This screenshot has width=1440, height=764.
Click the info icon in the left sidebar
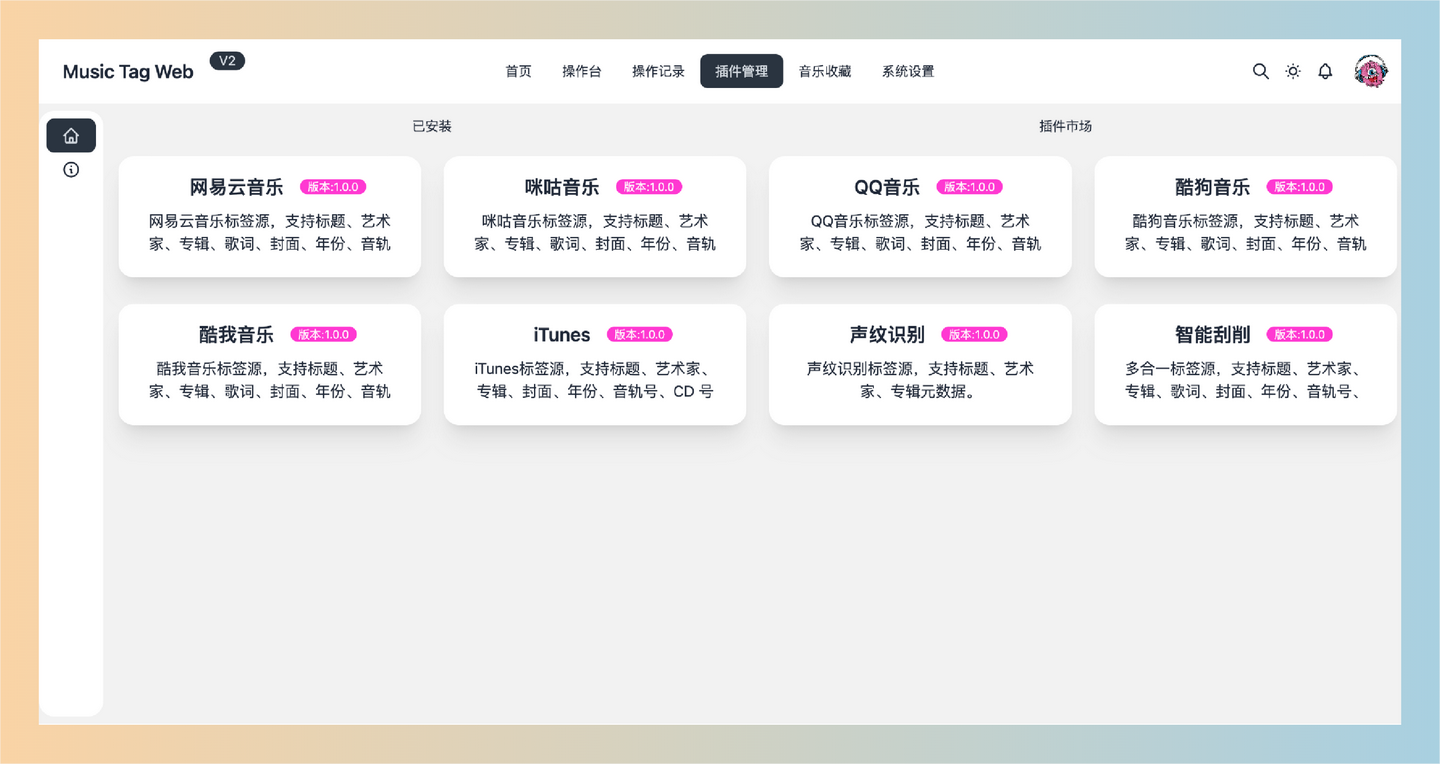[70, 169]
